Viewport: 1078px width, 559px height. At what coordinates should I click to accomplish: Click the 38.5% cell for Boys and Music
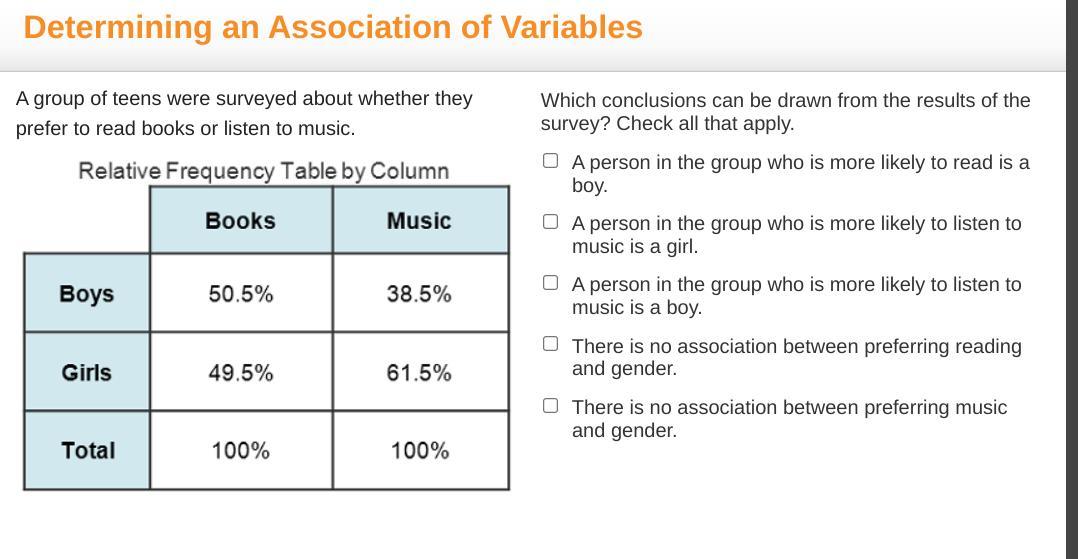pyautogui.click(x=419, y=293)
